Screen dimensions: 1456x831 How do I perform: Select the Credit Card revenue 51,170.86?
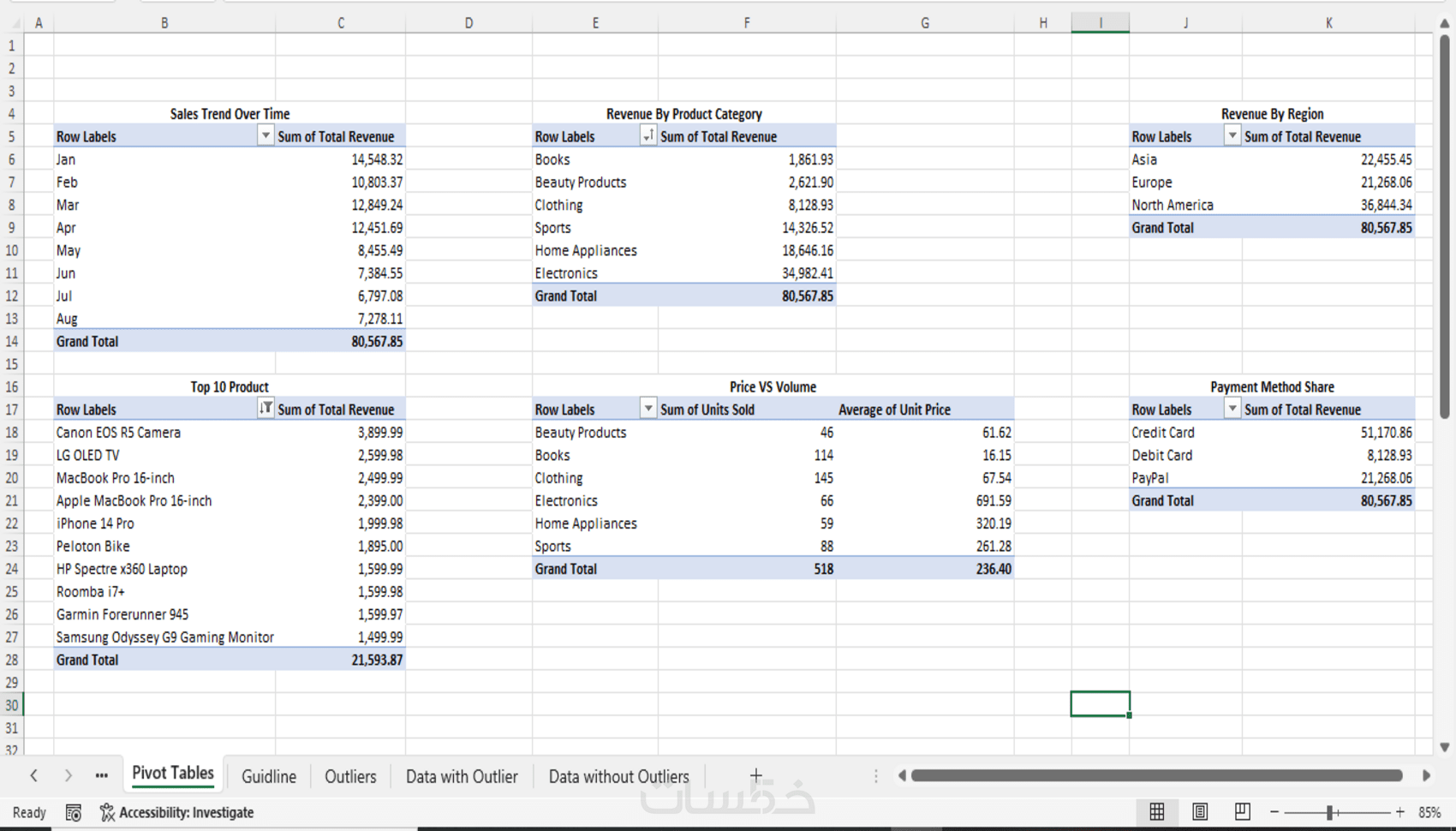click(x=1328, y=432)
